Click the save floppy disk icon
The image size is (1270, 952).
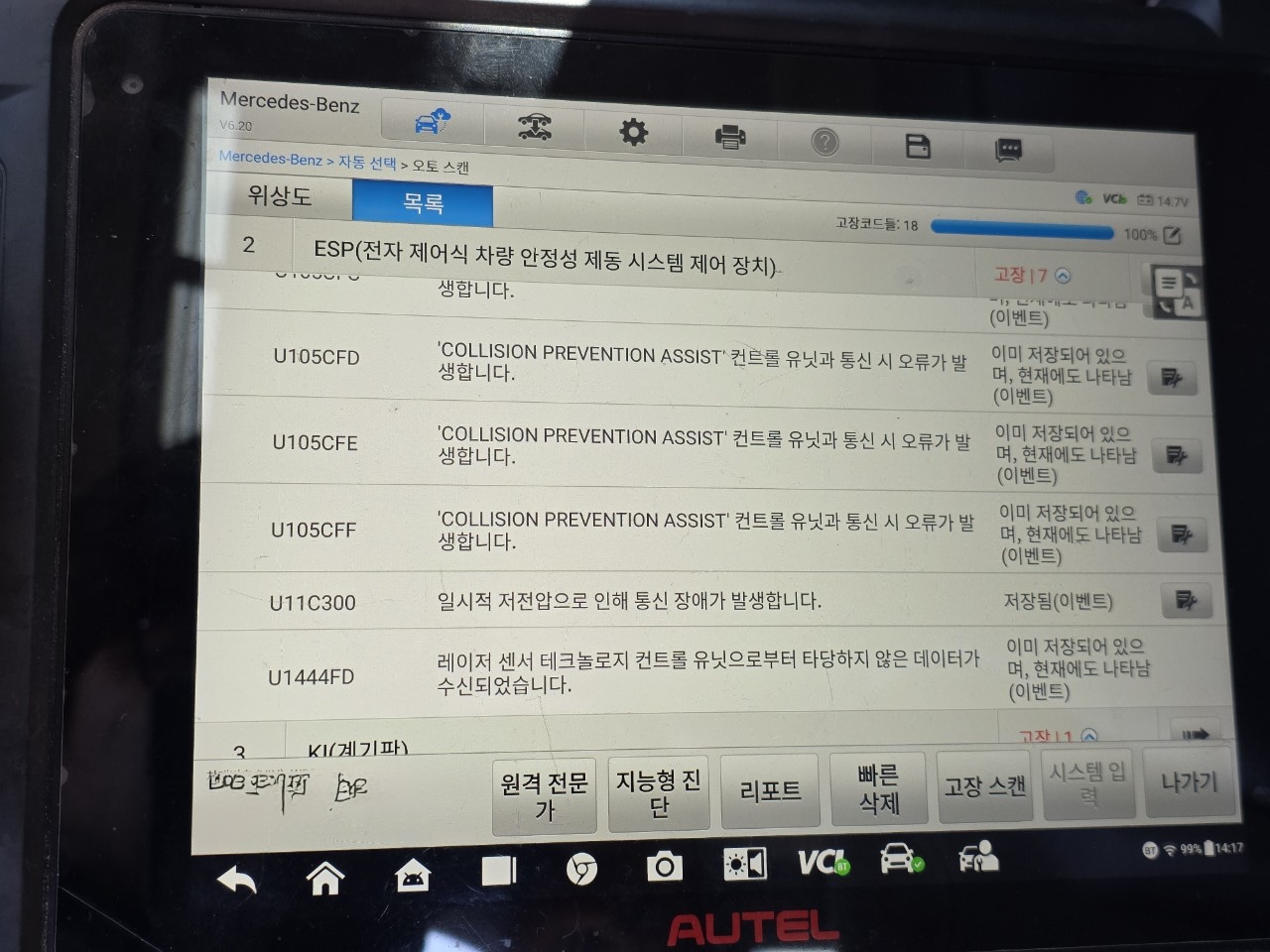point(919,146)
